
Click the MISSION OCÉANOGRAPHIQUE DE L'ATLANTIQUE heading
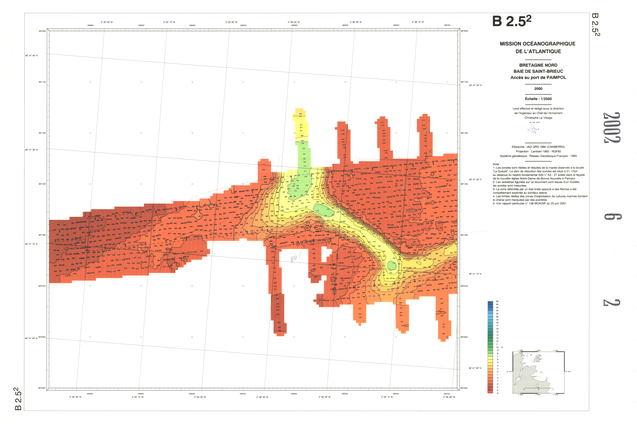pos(517,49)
